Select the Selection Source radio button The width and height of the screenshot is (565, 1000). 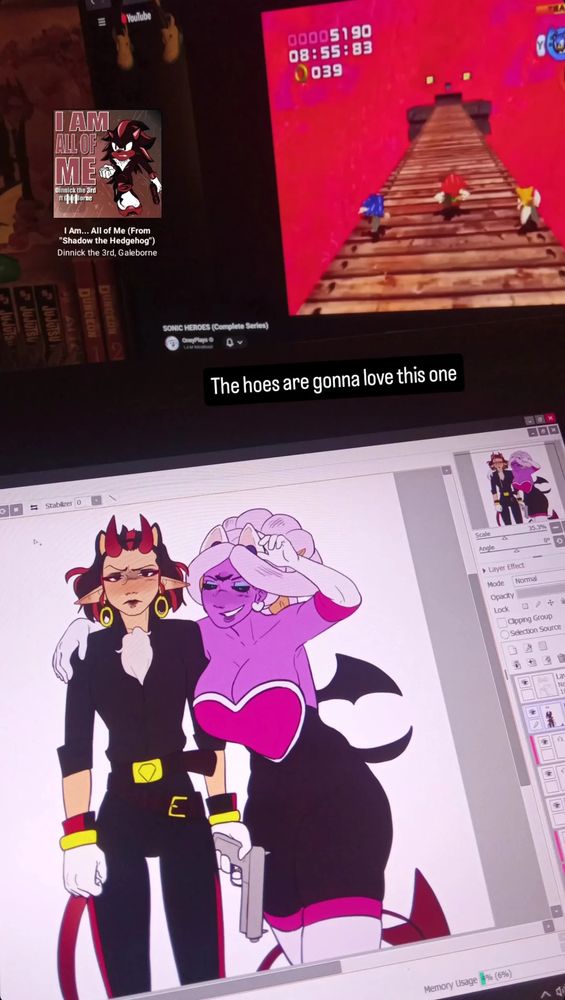(504, 634)
